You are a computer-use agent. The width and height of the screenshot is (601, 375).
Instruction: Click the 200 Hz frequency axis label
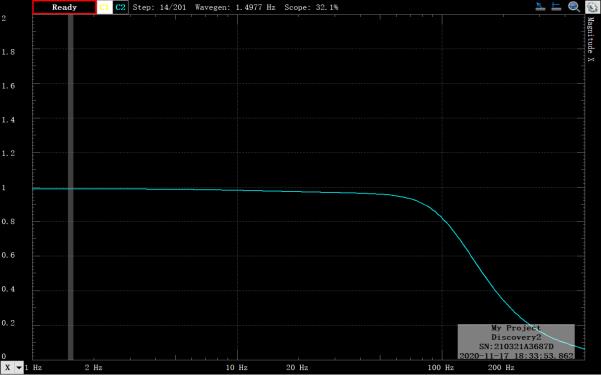(501, 367)
